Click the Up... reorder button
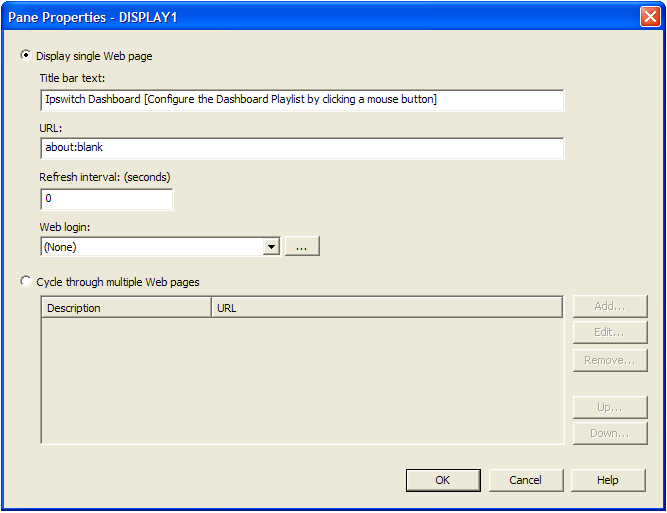This screenshot has width=667, height=513. [x=610, y=408]
